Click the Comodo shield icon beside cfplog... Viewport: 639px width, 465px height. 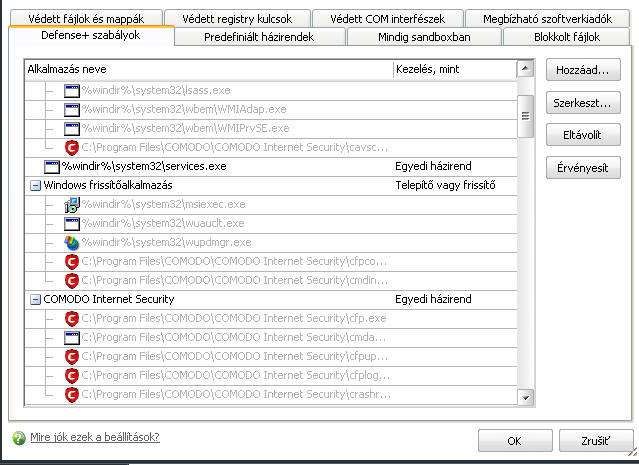(72, 376)
